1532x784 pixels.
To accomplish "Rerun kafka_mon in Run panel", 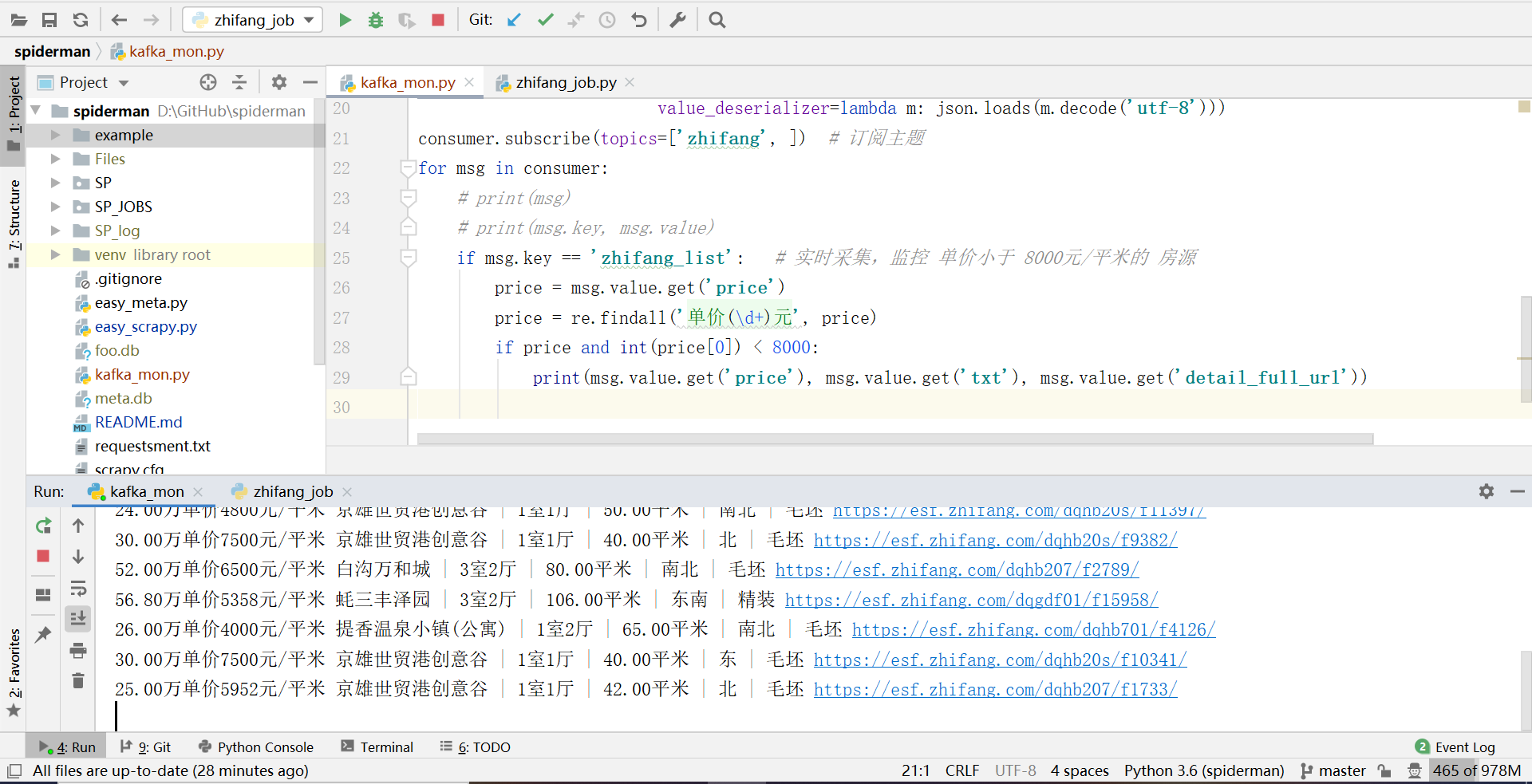I will click(44, 526).
